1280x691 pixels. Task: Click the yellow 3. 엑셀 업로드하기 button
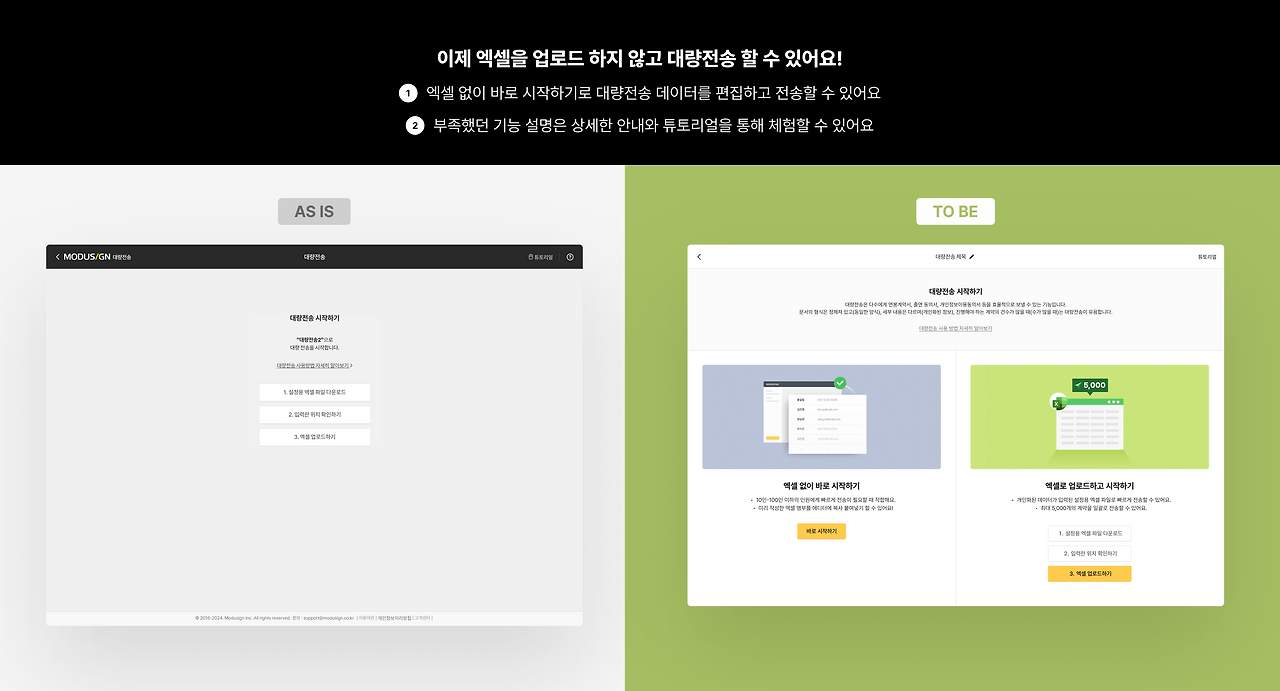click(x=1089, y=573)
